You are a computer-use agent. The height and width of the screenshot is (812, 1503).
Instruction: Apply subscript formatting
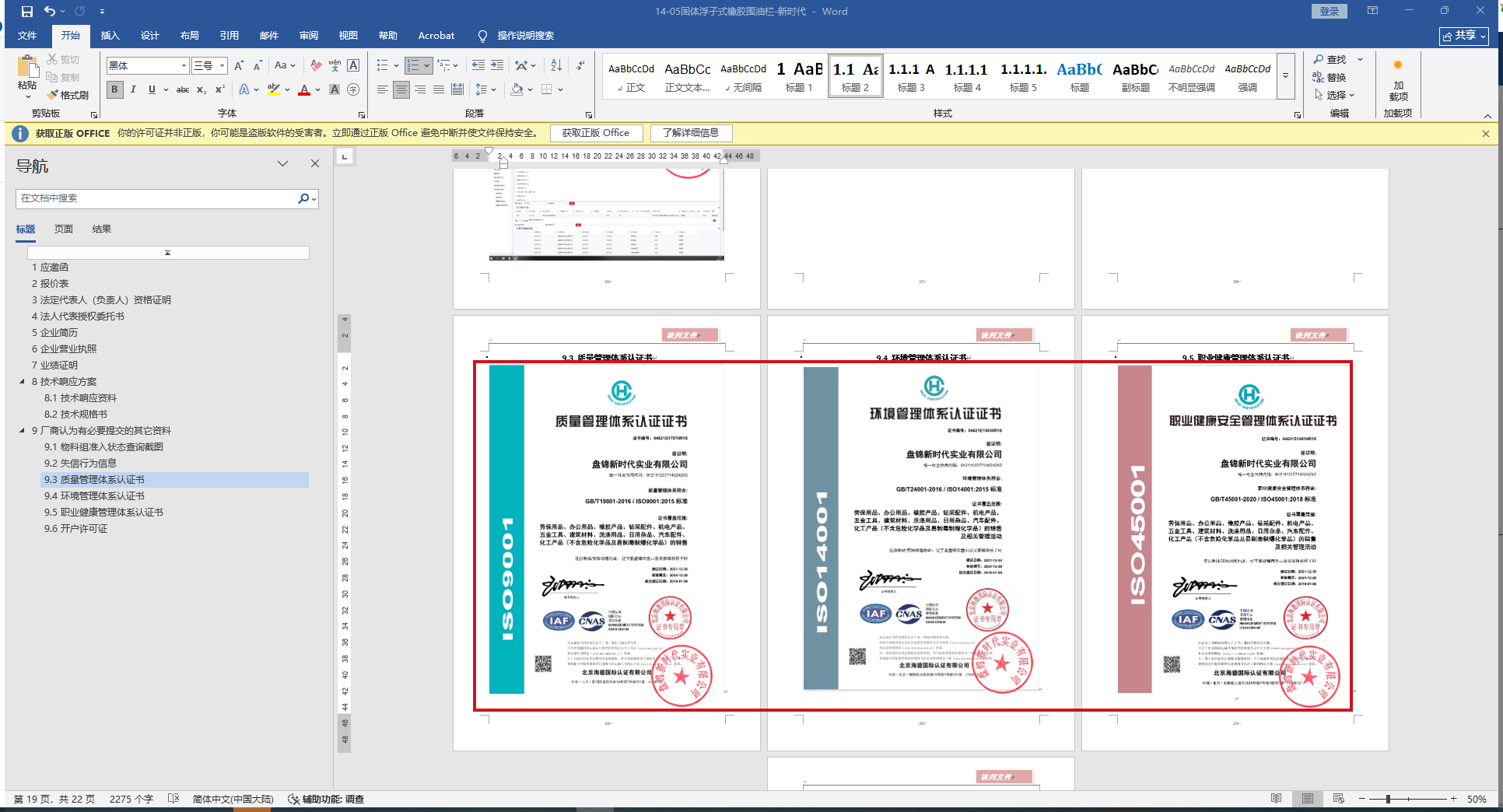(201, 90)
